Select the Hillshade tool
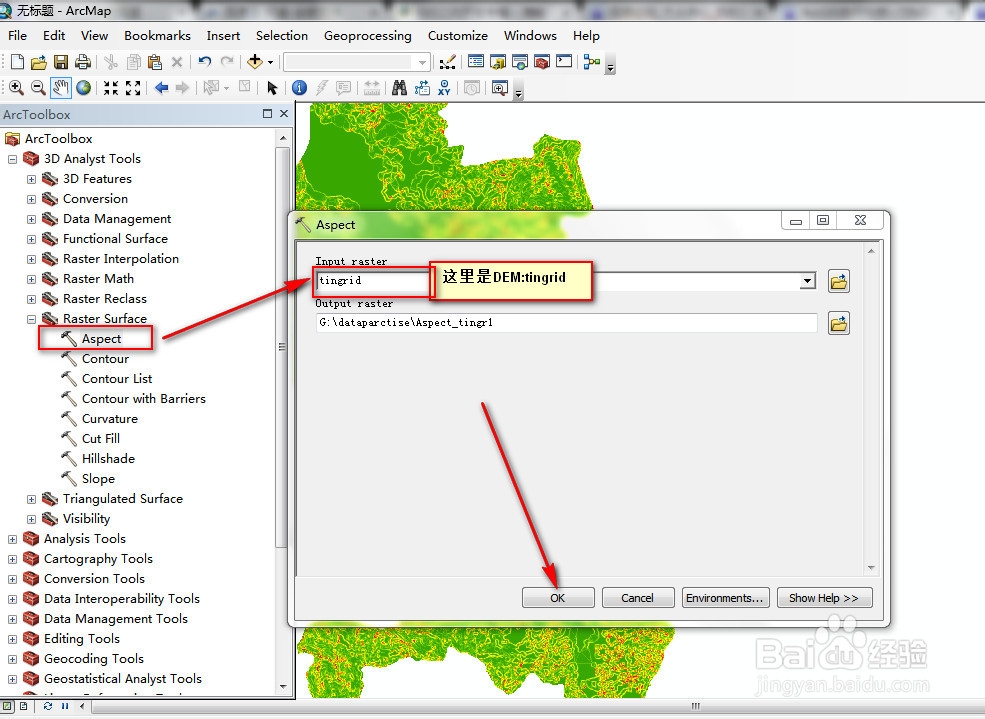The height and width of the screenshot is (719, 985). tap(108, 458)
